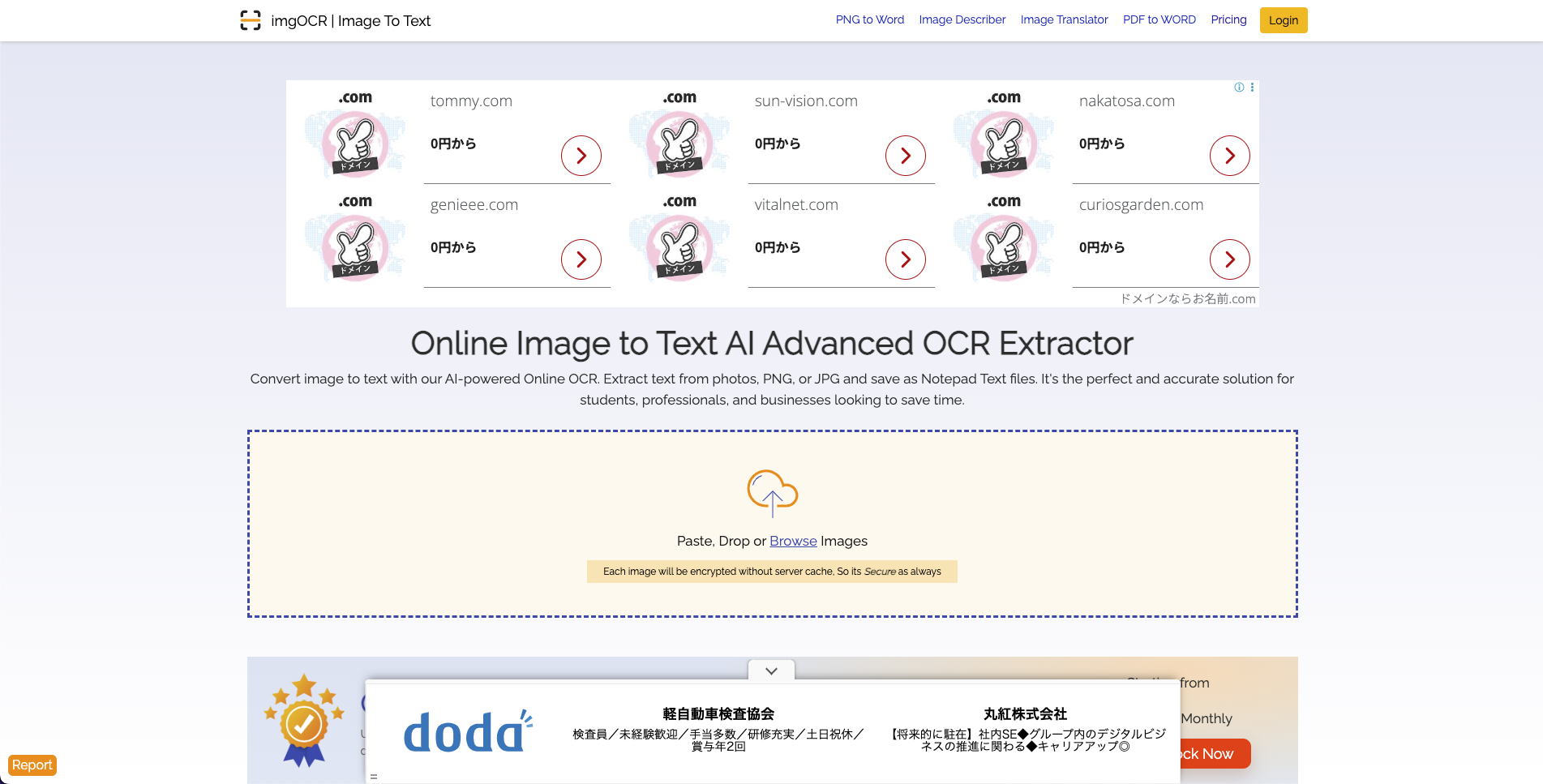Click the red arrow next to tommy.com

581,156
